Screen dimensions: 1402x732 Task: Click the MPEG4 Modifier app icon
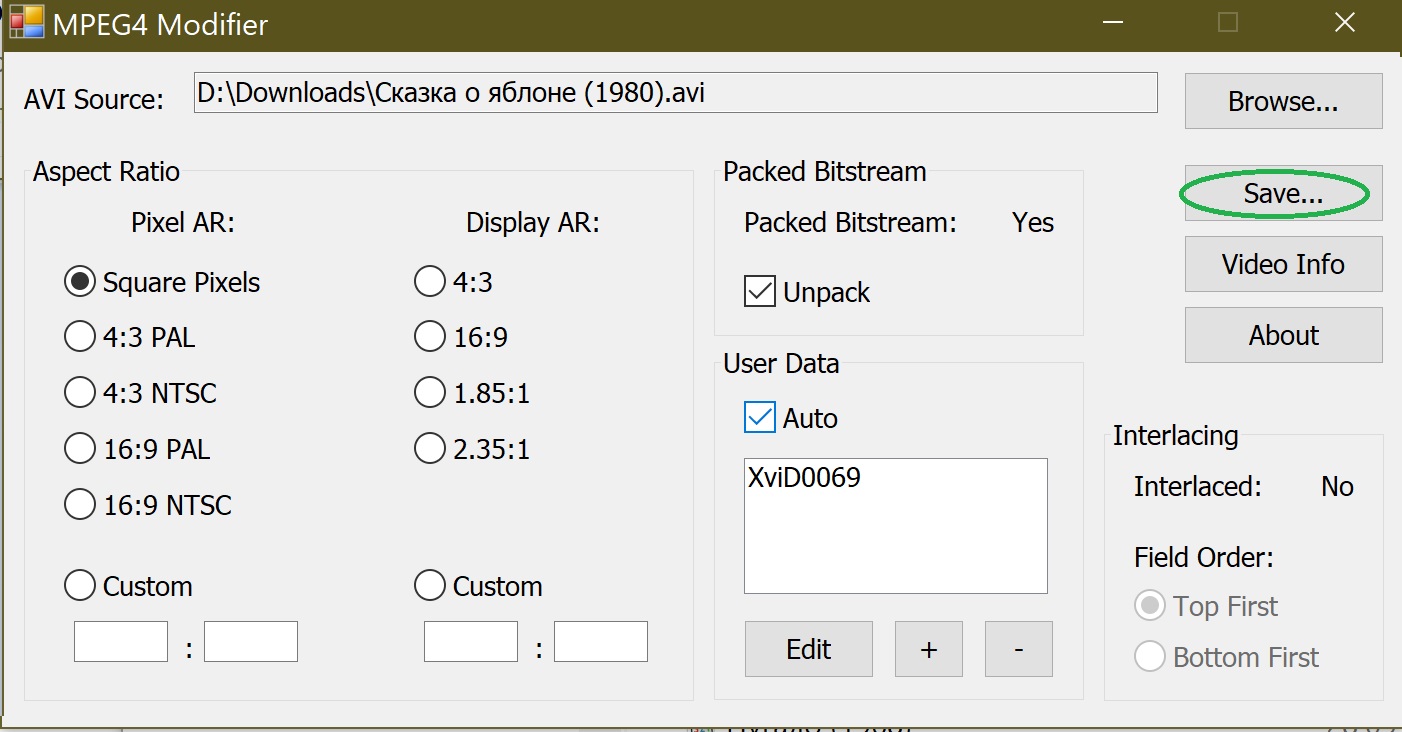click(26, 23)
